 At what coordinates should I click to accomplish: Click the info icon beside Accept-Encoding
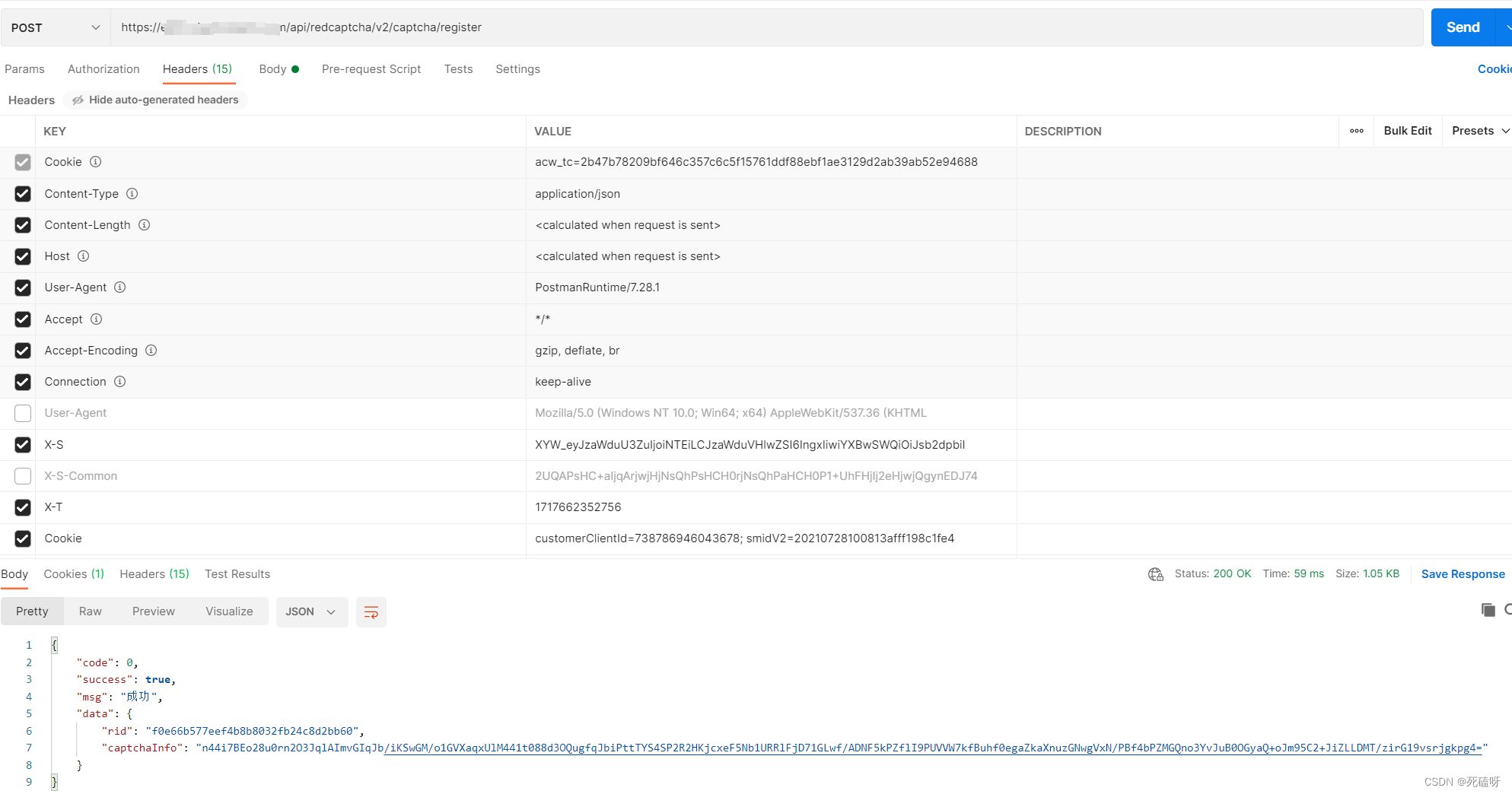pos(151,351)
